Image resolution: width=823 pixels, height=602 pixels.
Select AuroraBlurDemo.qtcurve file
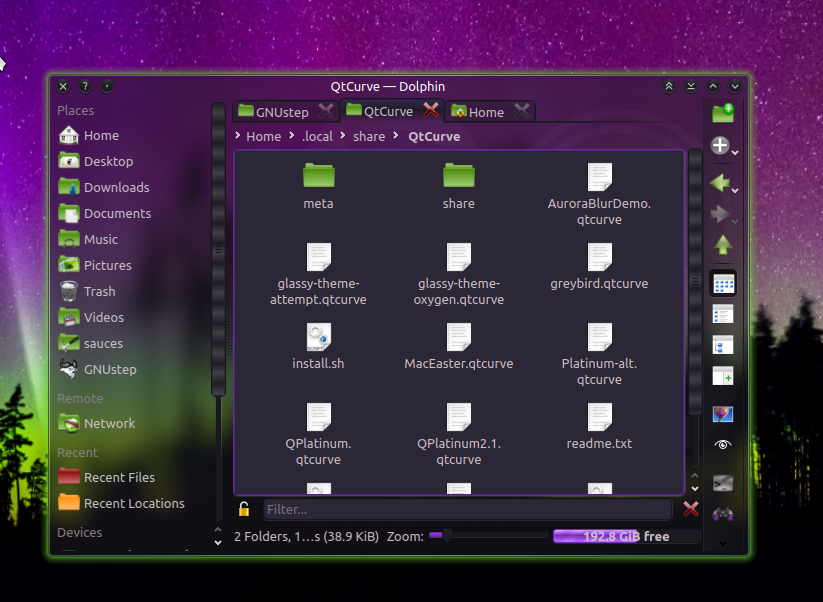(599, 194)
